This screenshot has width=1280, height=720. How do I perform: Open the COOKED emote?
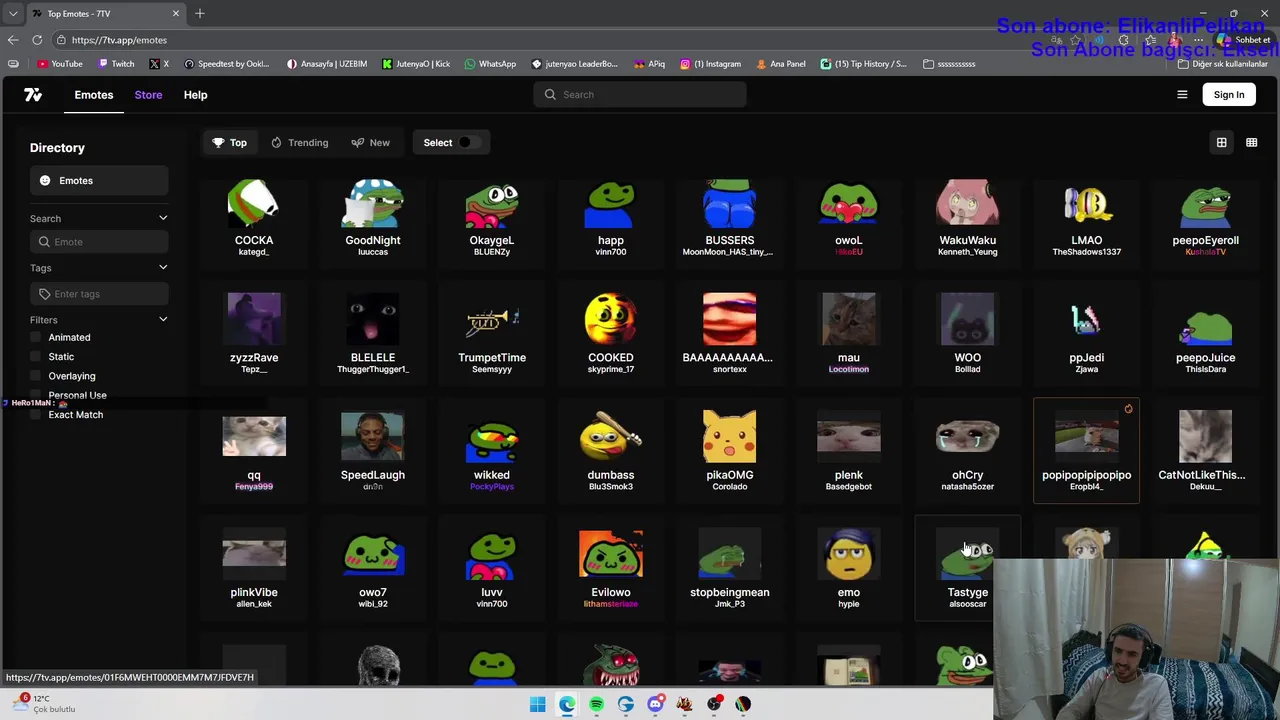(611, 334)
